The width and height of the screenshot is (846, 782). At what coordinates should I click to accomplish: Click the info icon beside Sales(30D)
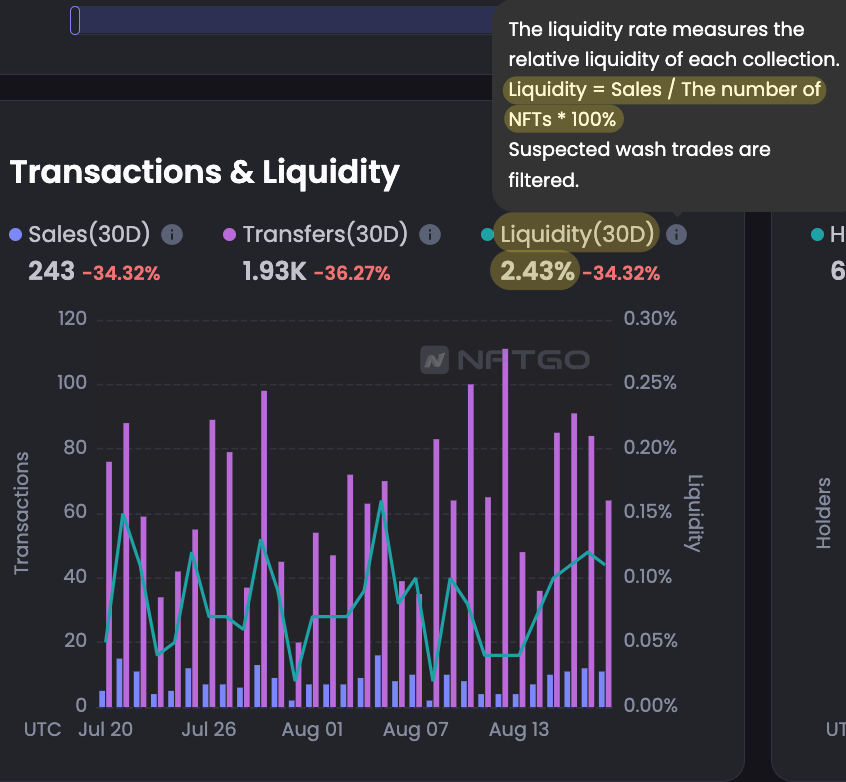coord(172,235)
